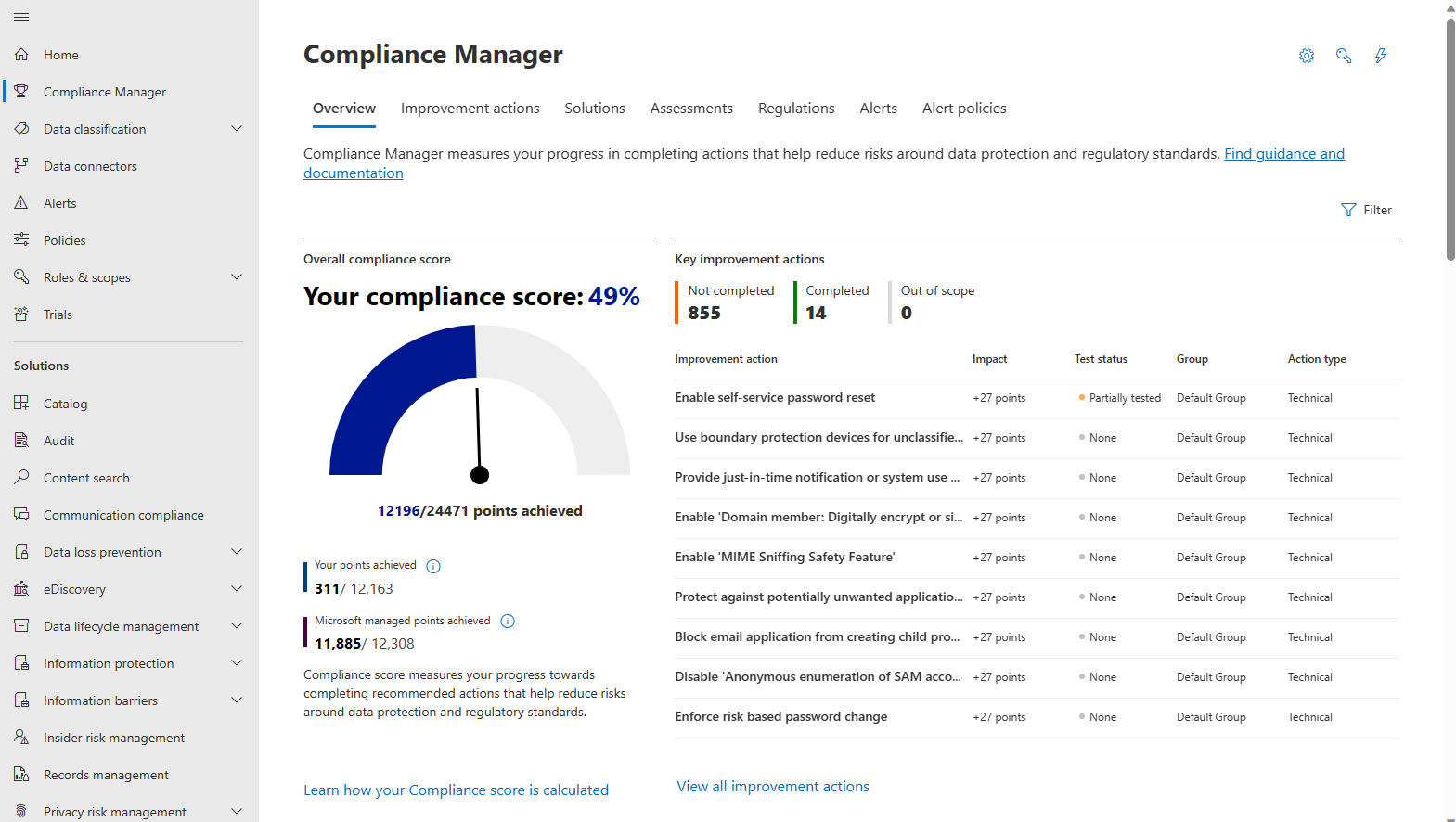Viewport: 1456px width, 822px height.
Task: Open Block email application child process action
Action: (x=818, y=636)
